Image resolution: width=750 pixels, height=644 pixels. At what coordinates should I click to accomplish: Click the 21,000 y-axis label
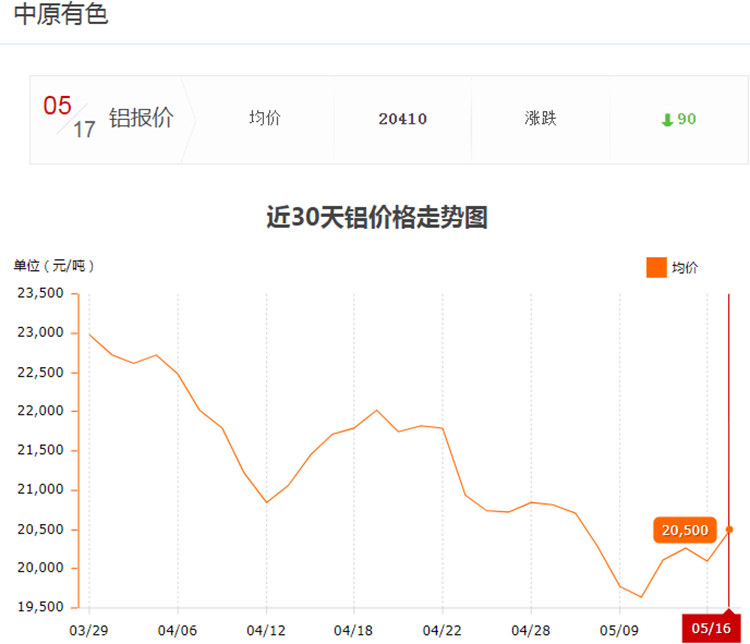click(41, 489)
